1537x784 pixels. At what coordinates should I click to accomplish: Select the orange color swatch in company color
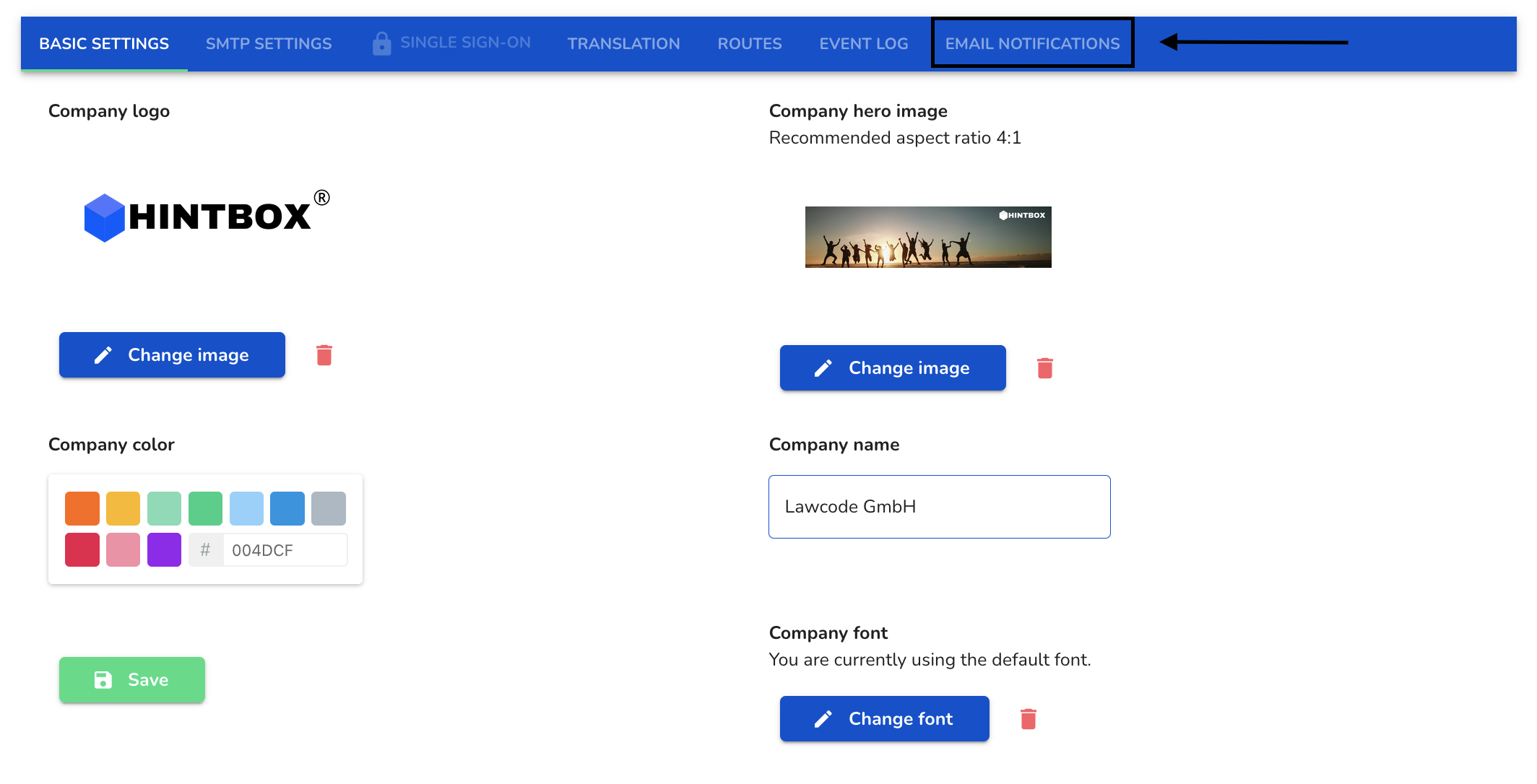click(x=83, y=507)
